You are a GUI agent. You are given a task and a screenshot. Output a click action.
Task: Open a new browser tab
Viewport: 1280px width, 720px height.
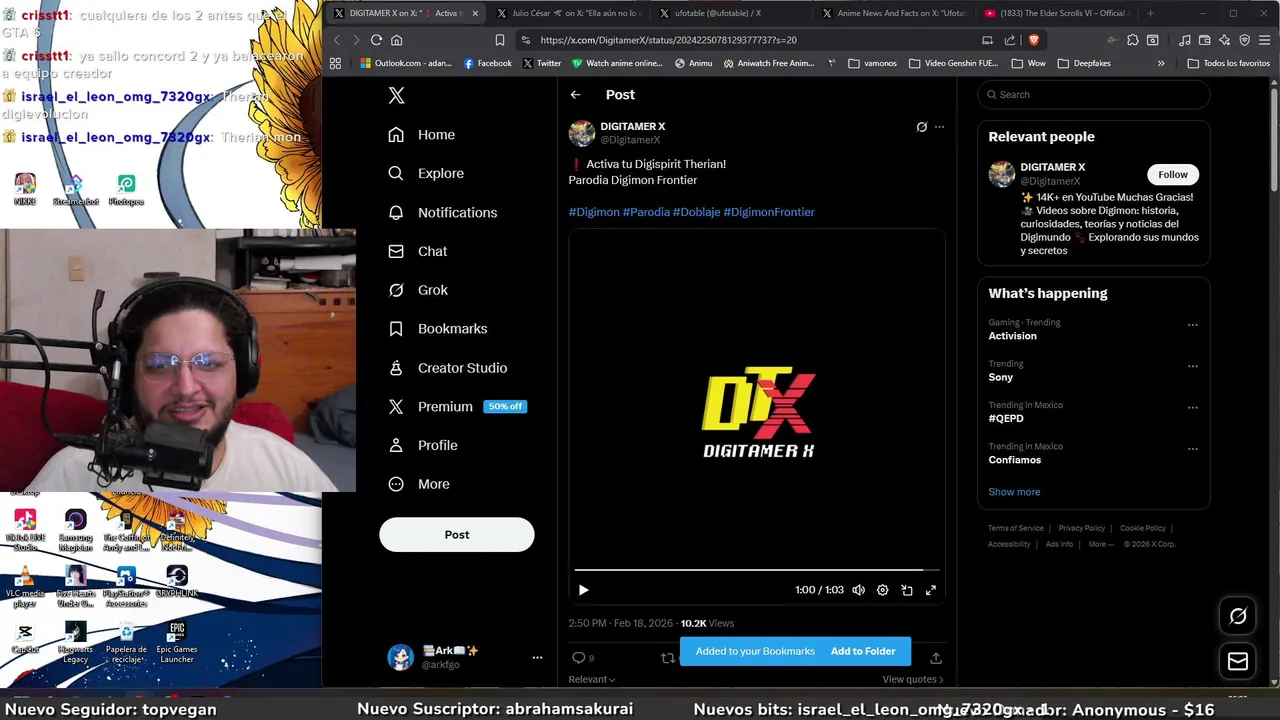(x=1150, y=13)
